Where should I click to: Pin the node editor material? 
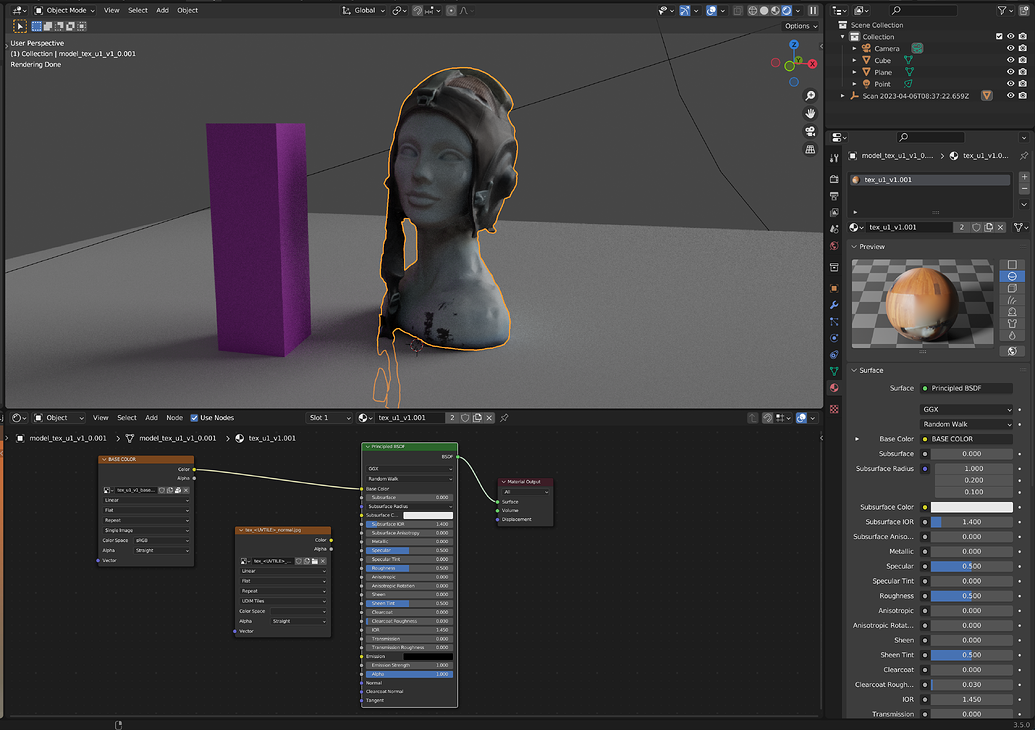click(x=504, y=418)
